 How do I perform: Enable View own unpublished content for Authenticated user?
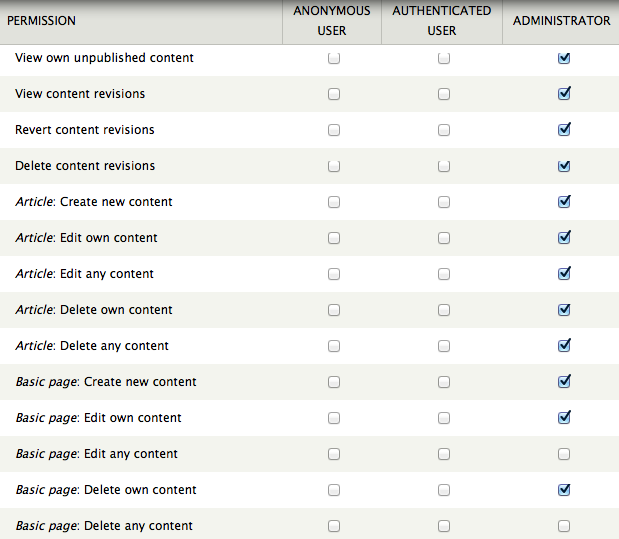tap(444, 58)
